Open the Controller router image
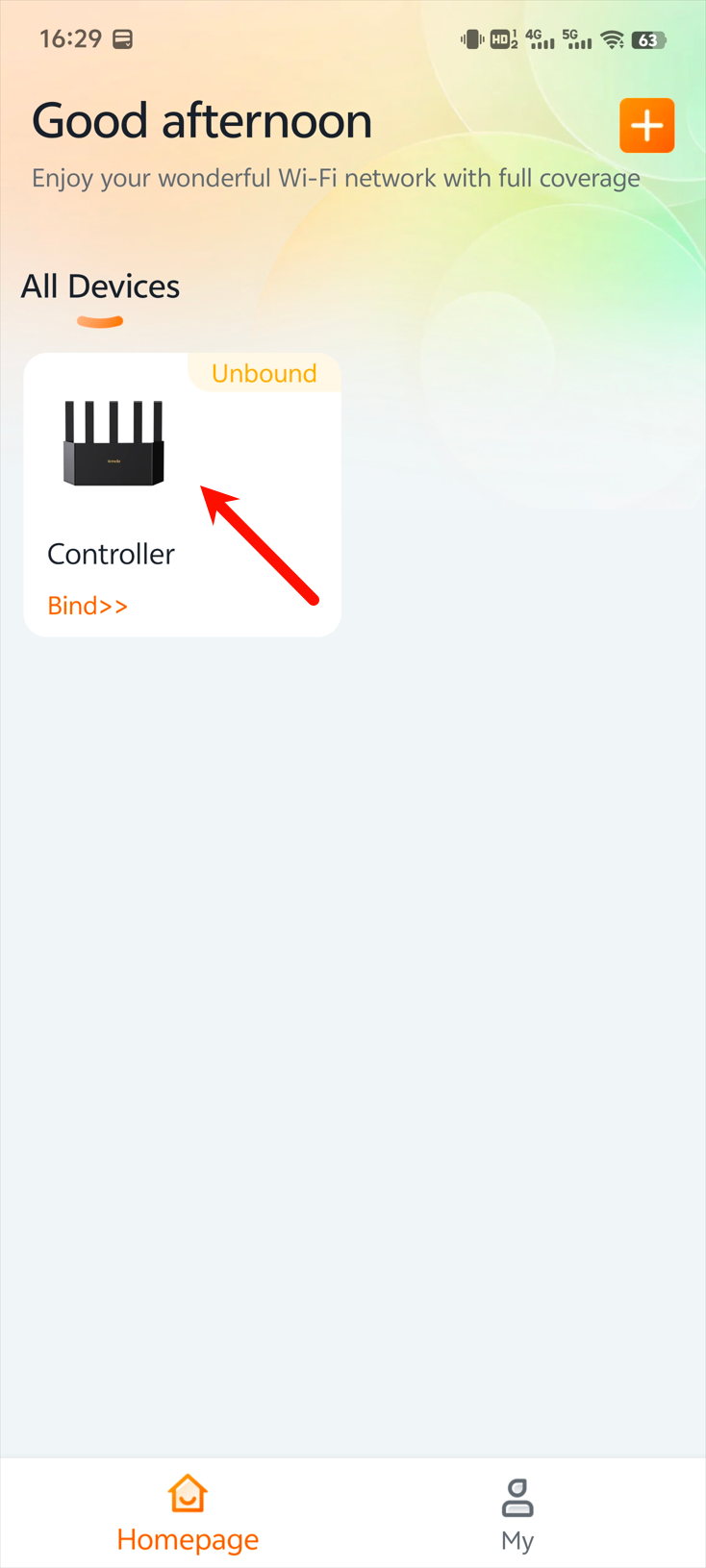Viewport: 706px width, 1568px height. coord(113,443)
